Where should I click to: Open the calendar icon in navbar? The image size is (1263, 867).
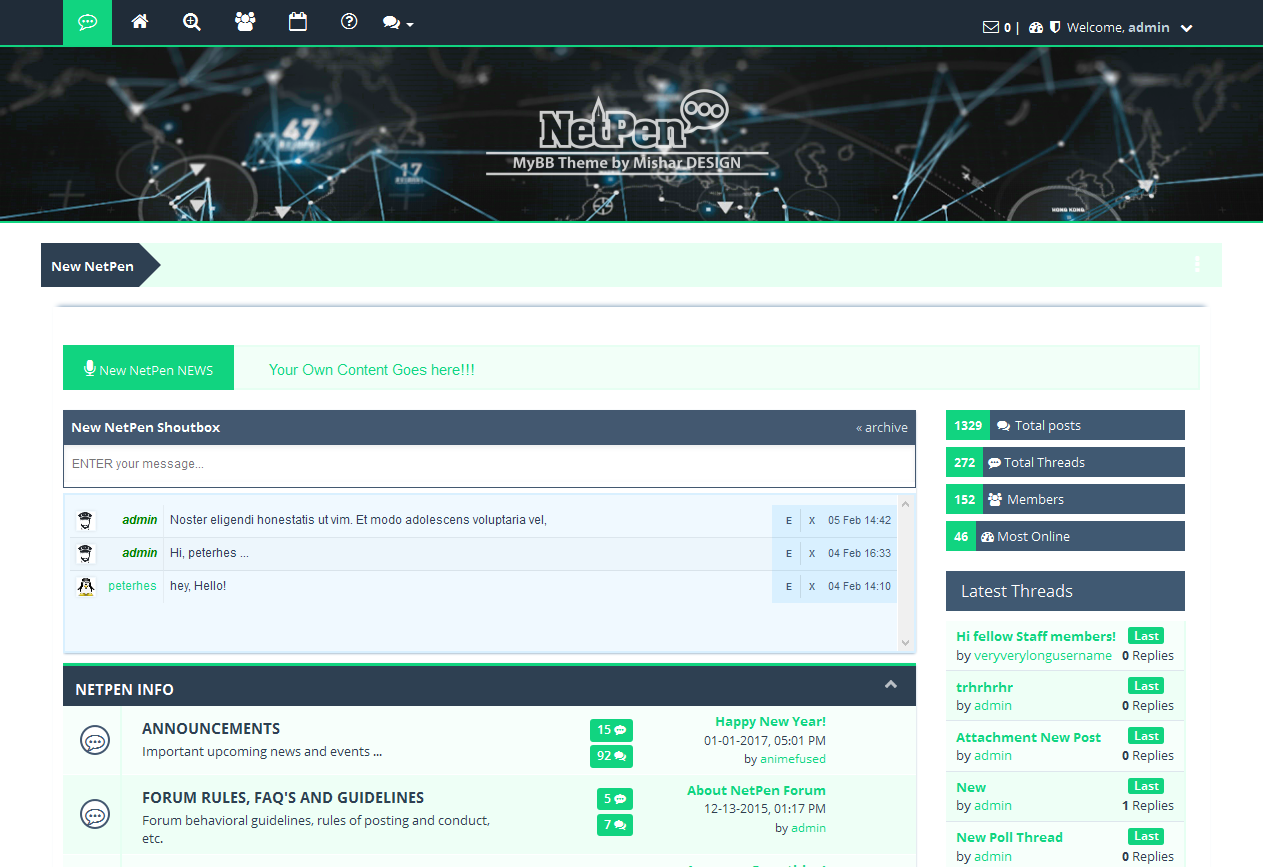coord(298,22)
